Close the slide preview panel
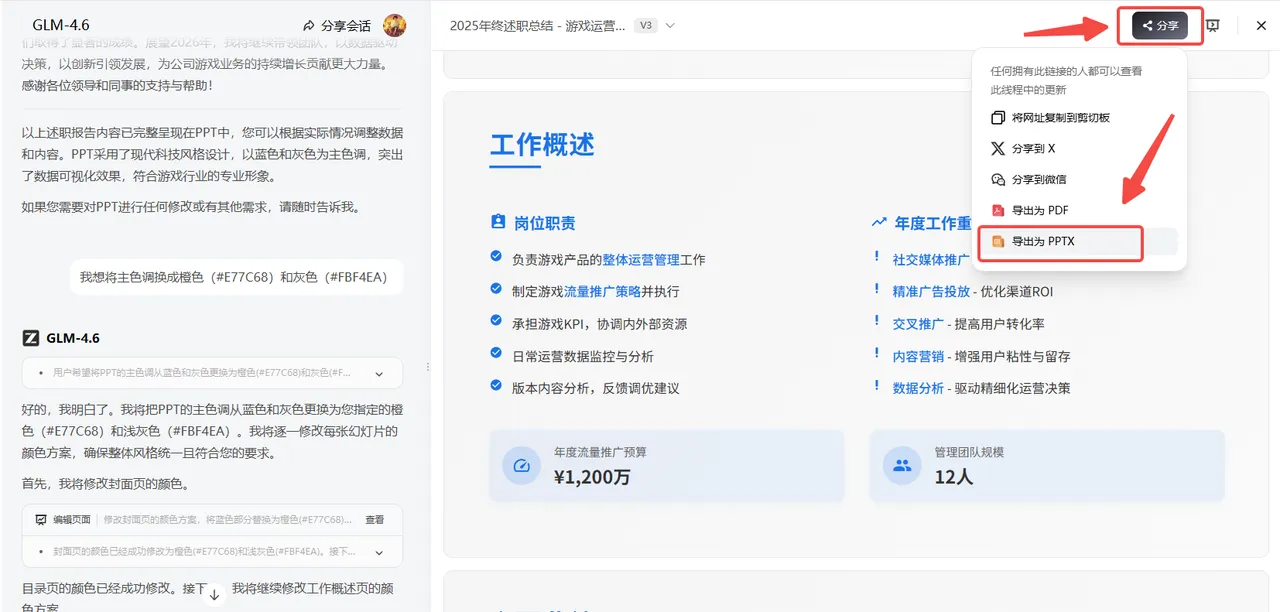 point(1261,26)
